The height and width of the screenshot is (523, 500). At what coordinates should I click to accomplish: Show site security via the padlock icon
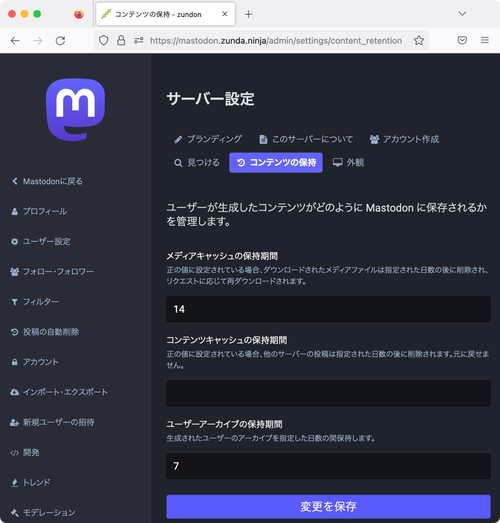pyautogui.click(x=121, y=41)
